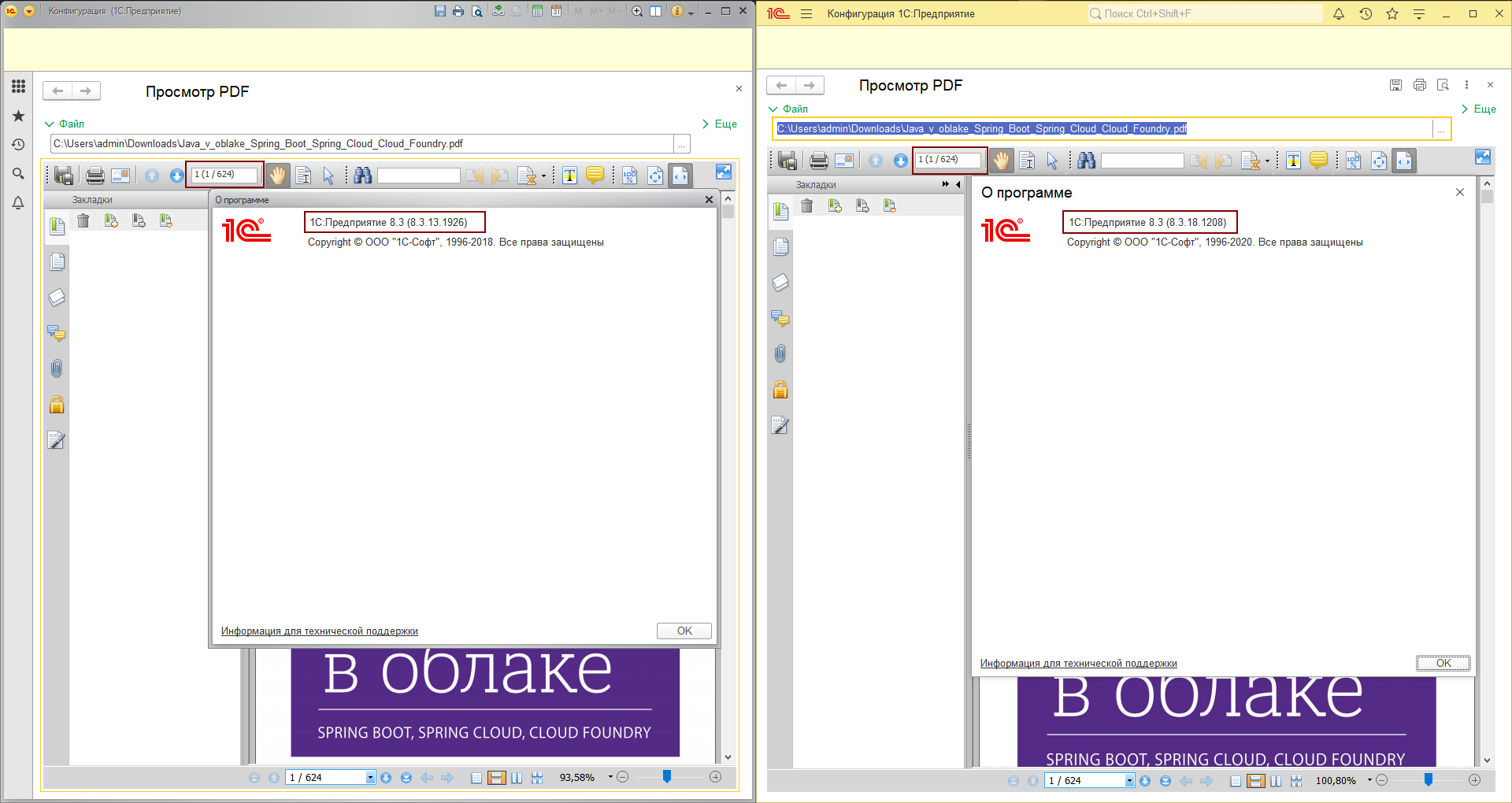Open Attachments paperclip icon in left viewer sidebar
Screen dimensions: 1512x803
click(57, 368)
